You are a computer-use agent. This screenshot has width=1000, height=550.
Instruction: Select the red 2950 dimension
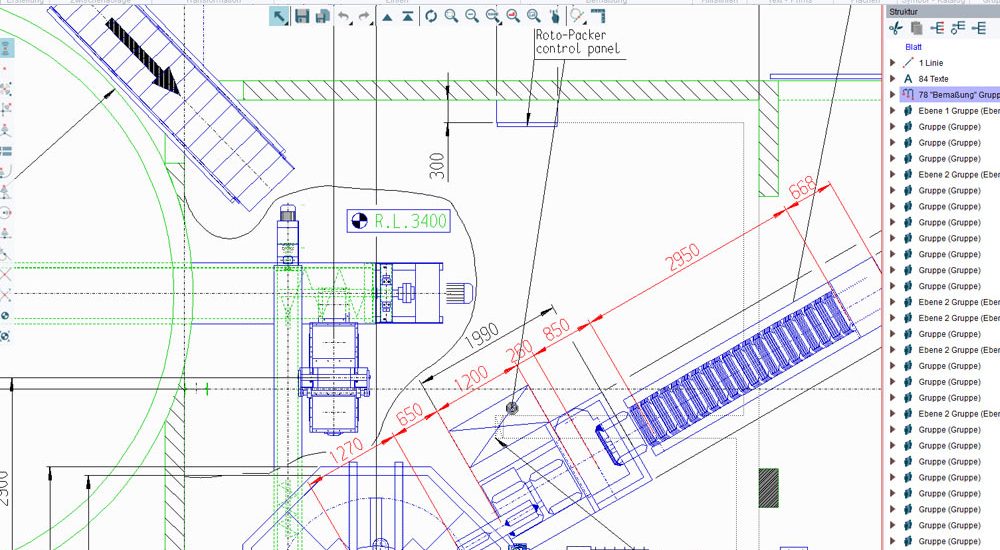click(682, 257)
